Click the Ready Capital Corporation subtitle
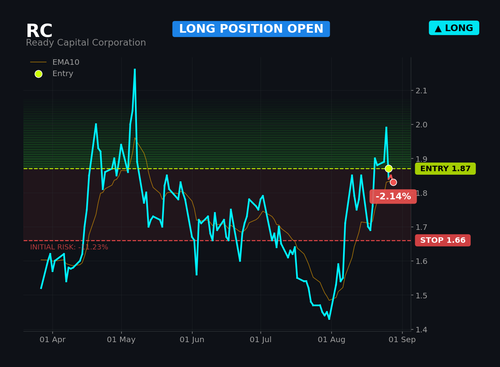The width and height of the screenshot is (500, 367). pos(86,43)
